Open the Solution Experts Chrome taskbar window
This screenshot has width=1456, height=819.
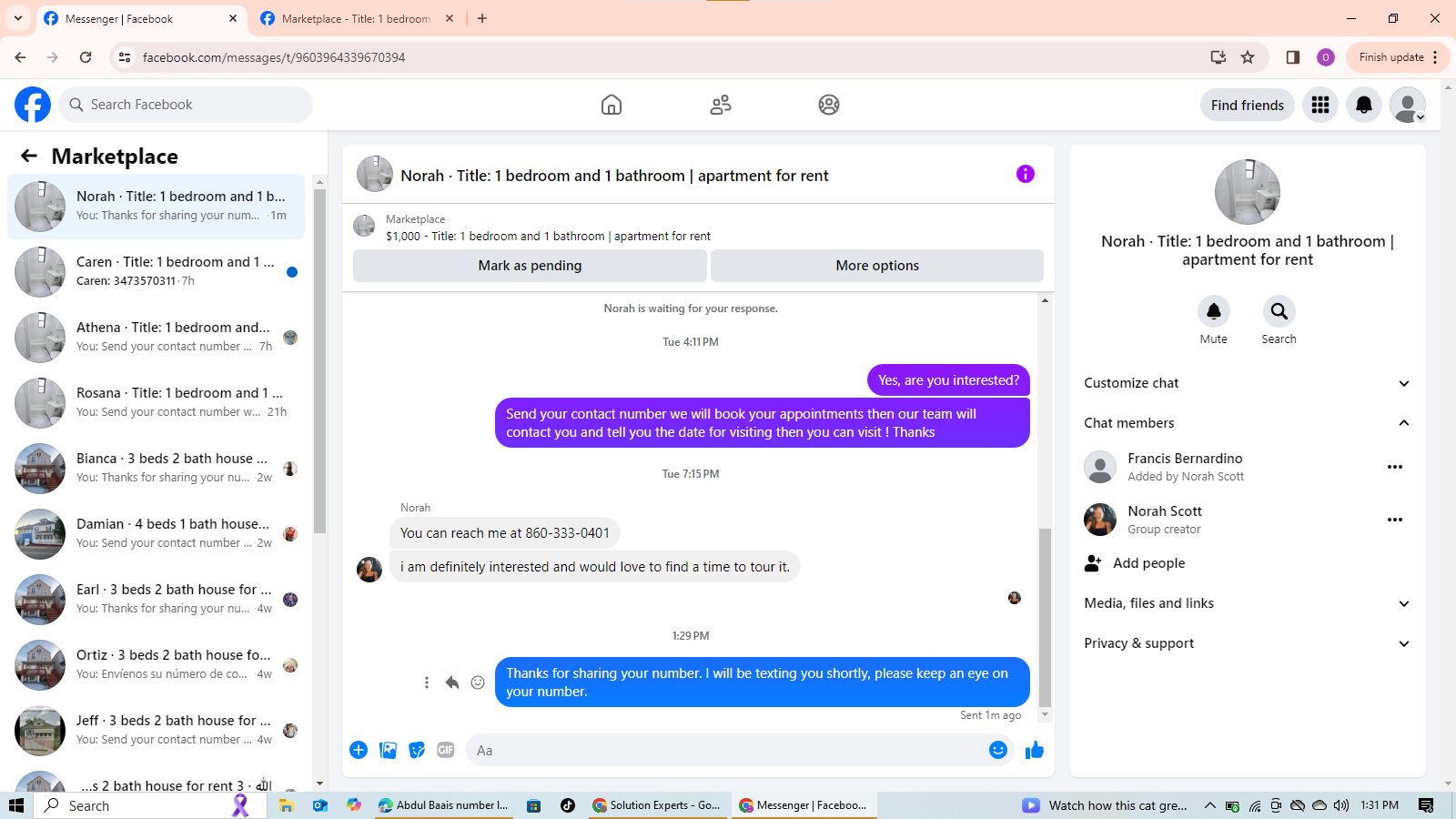pos(657,805)
